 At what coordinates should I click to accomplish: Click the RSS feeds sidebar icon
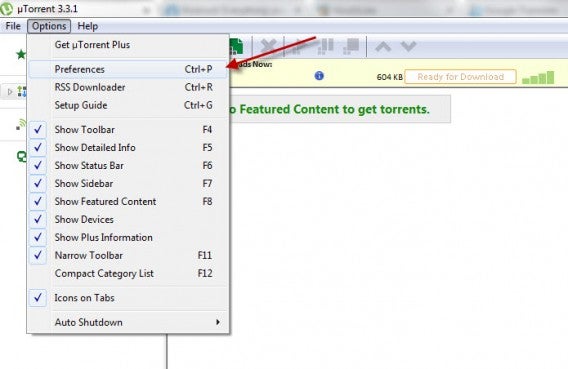coord(21,125)
